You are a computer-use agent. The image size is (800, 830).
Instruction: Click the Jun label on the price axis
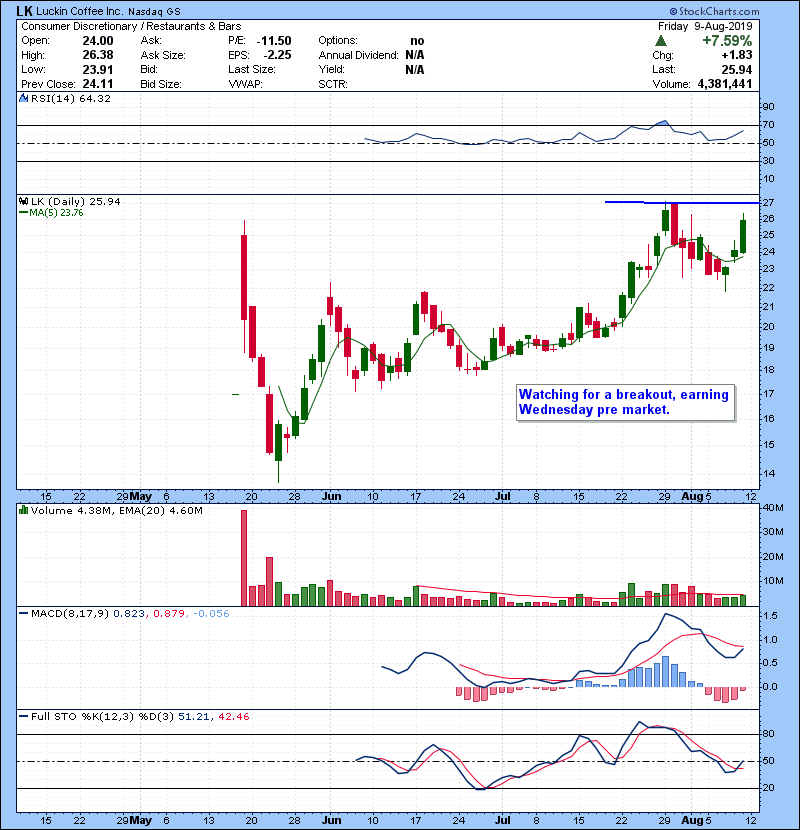point(331,497)
